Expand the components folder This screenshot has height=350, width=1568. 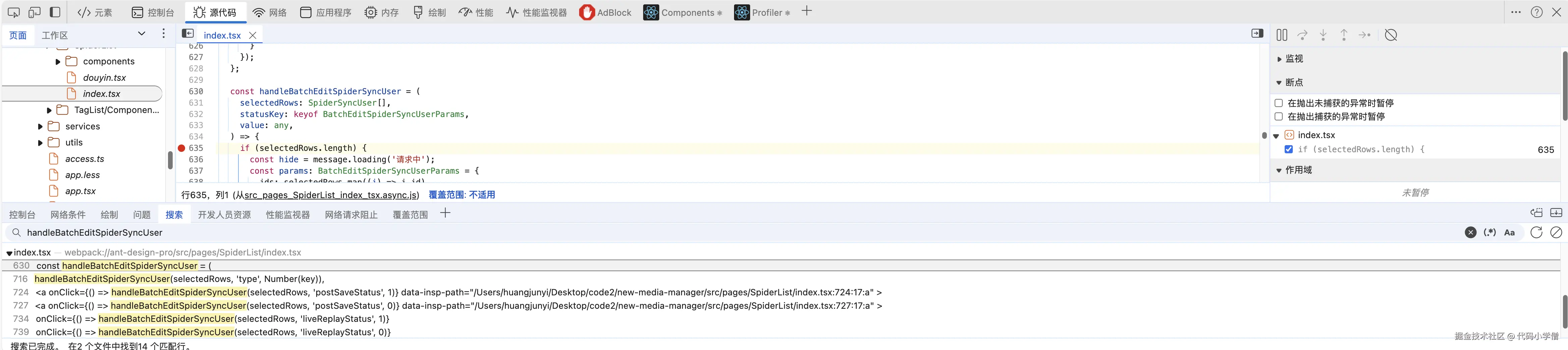(58, 61)
